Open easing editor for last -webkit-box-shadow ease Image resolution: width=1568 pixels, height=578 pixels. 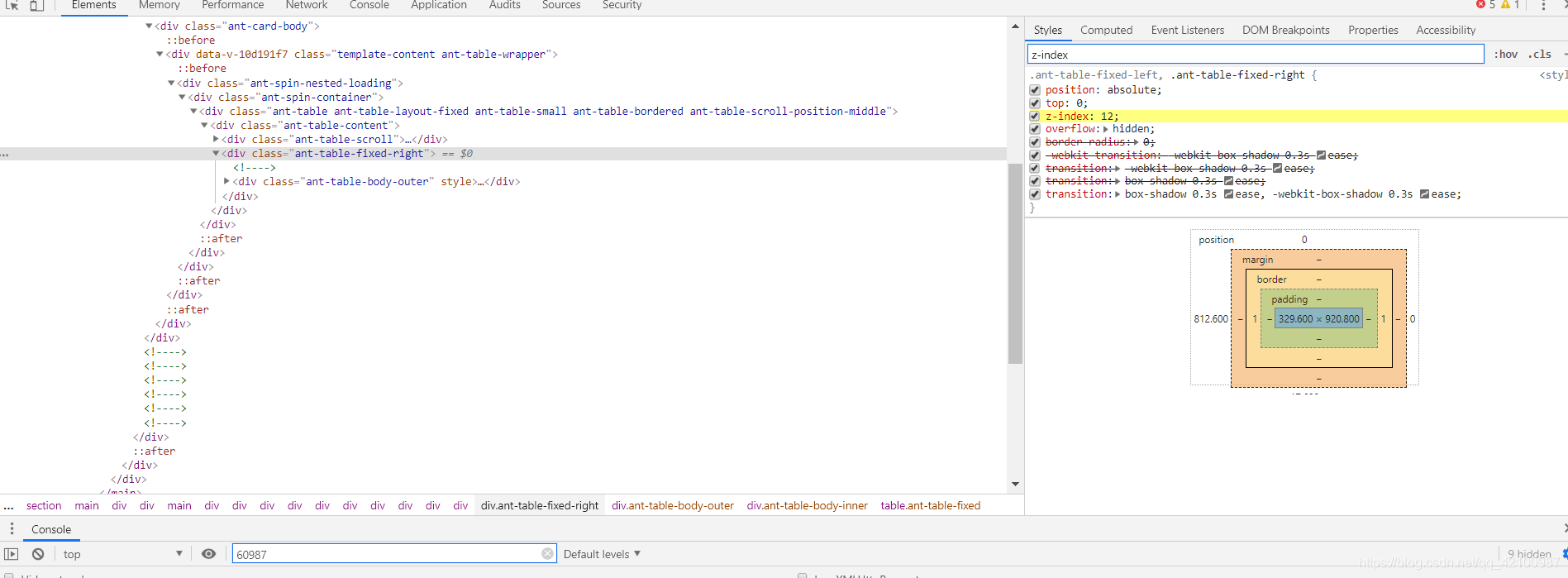[x=1424, y=194]
